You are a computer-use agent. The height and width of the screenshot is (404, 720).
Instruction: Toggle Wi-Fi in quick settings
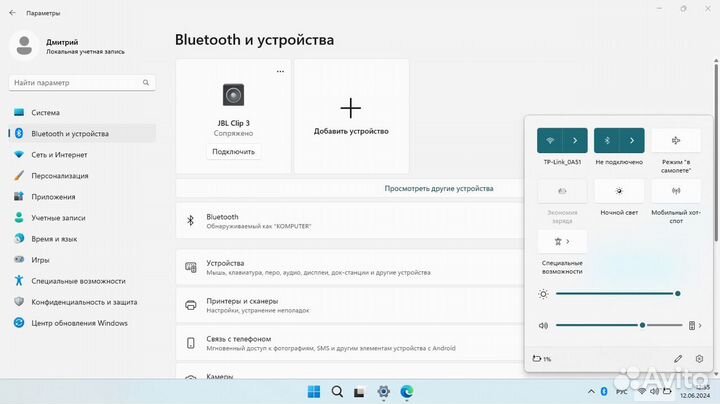pos(550,140)
